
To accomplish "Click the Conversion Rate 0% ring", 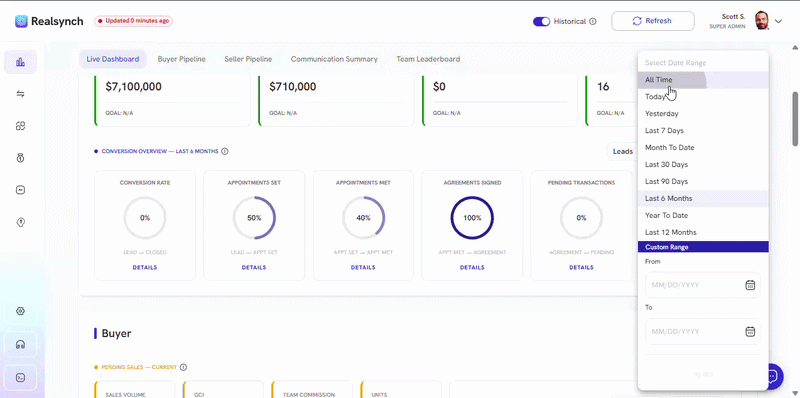I will point(145,218).
